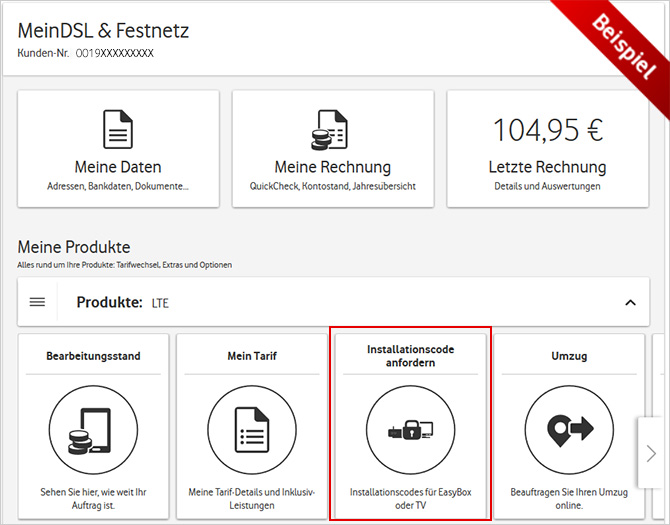670x525 pixels.
Task: Click the Meine Daten heading
Action: pyautogui.click(x=118, y=167)
